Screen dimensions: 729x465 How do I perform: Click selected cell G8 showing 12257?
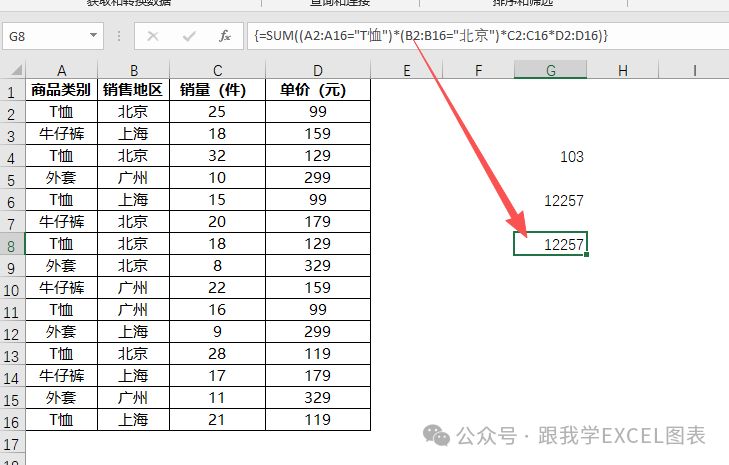[x=550, y=244]
